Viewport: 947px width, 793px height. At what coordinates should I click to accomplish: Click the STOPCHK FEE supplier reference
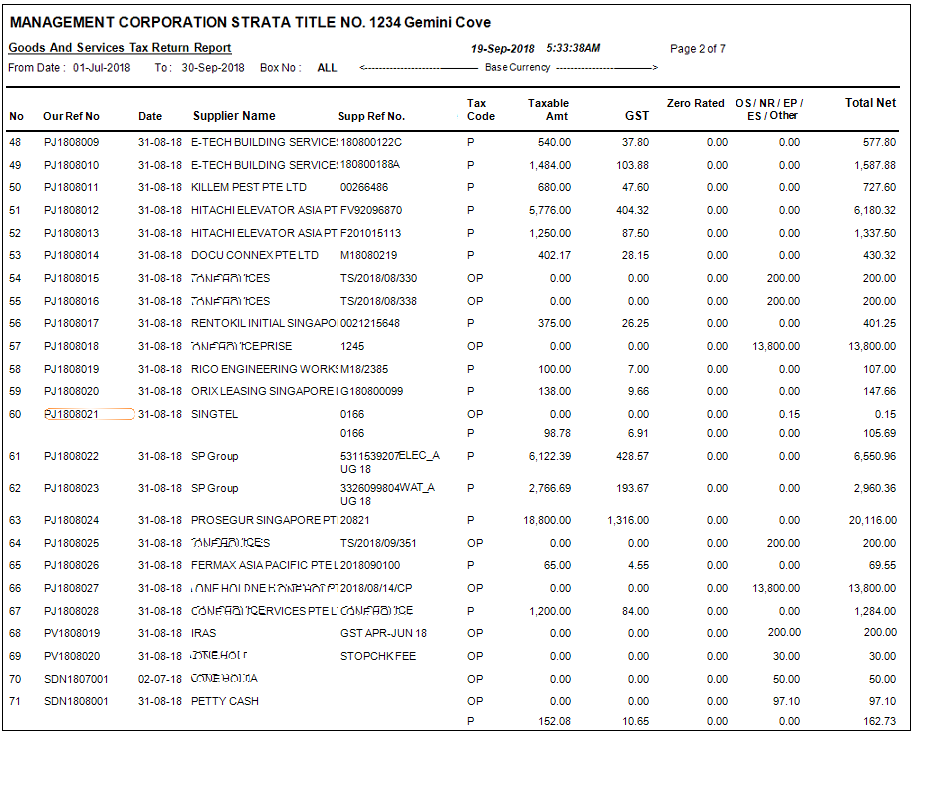(x=378, y=656)
